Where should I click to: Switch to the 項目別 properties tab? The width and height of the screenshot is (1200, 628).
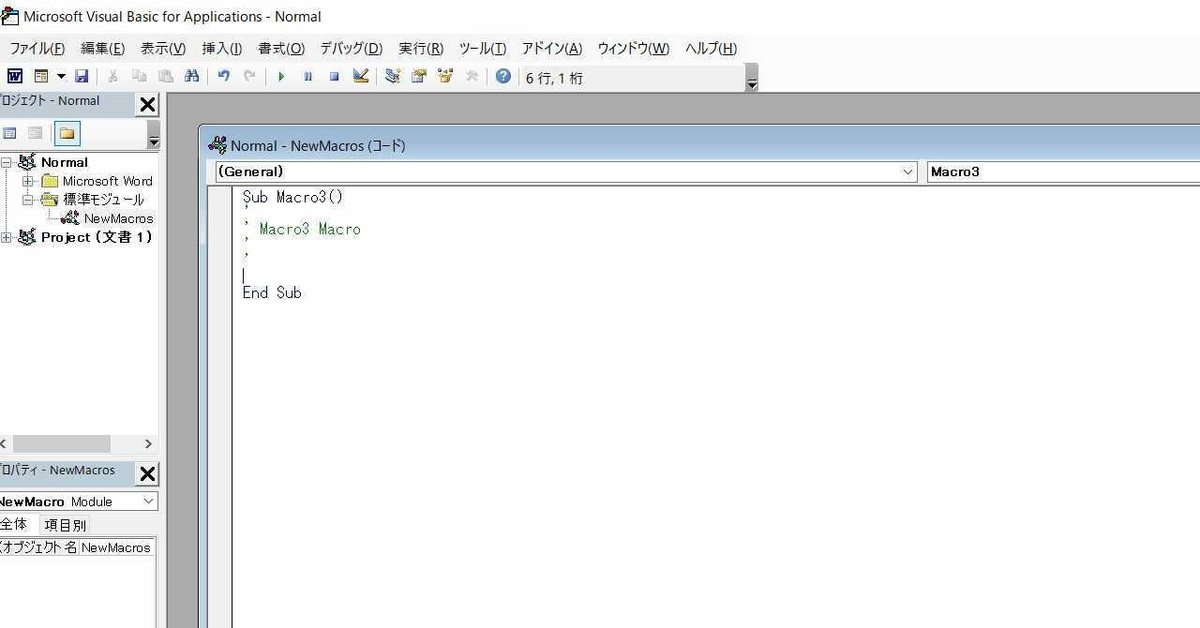point(65,524)
